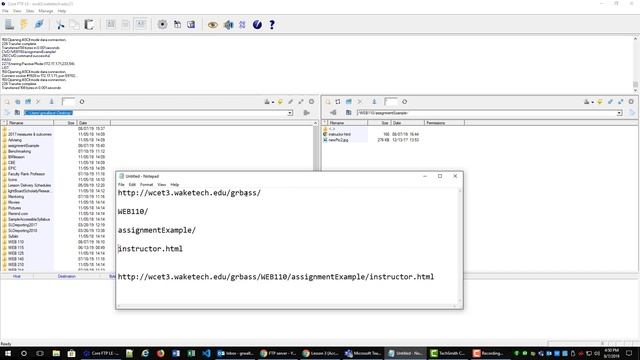
Task: Click the log pane vertical scrollbar
Action: [x=636, y=64]
